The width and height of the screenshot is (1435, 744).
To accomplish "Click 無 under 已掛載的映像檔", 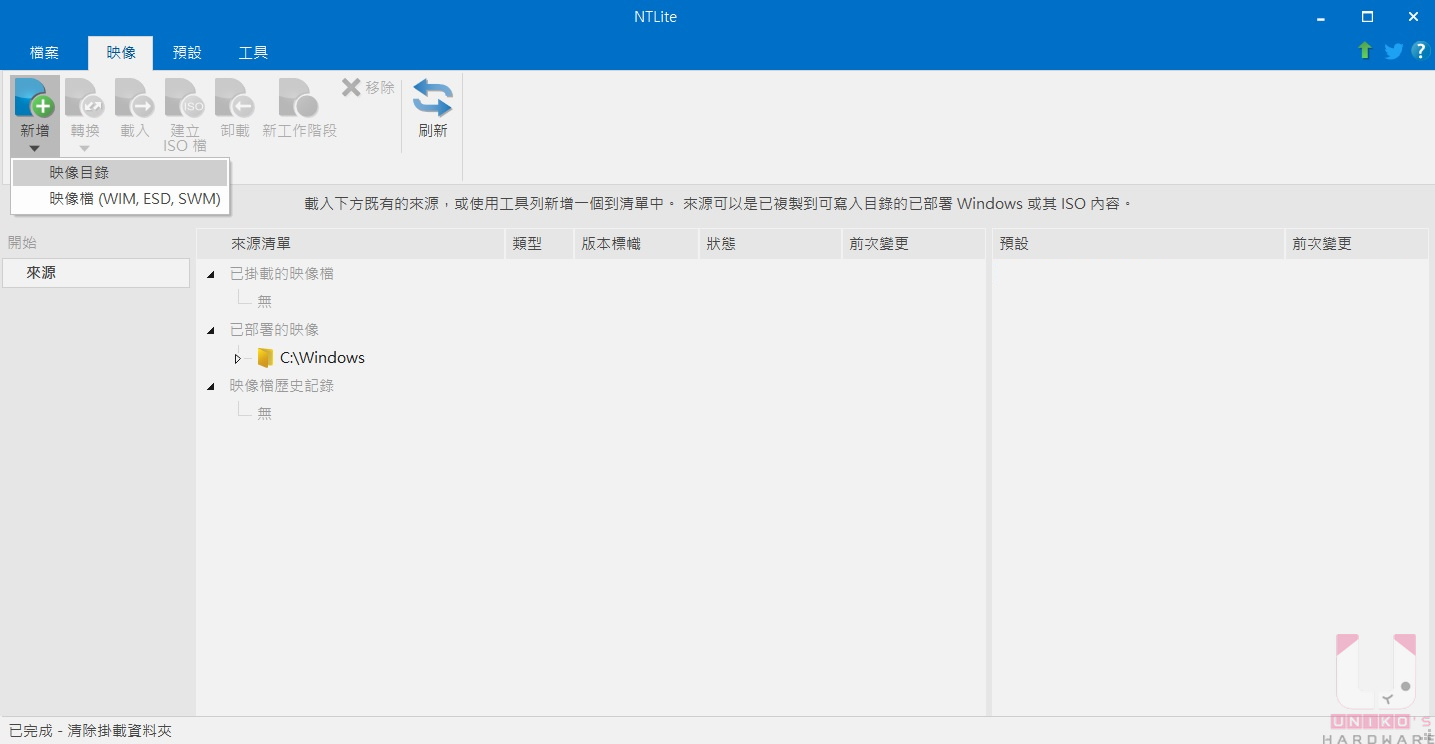I will point(264,301).
